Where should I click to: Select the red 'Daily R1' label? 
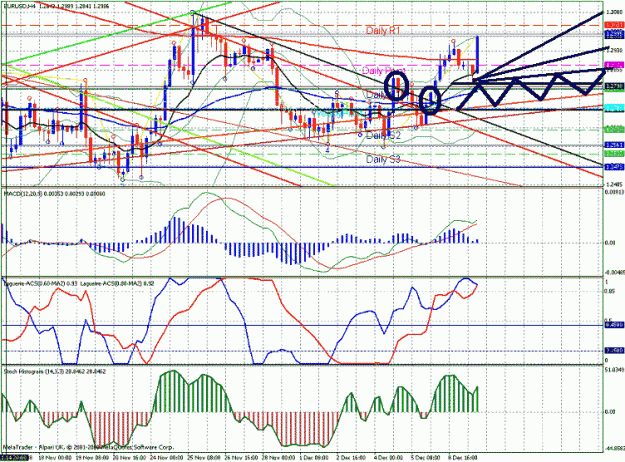(383, 31)
